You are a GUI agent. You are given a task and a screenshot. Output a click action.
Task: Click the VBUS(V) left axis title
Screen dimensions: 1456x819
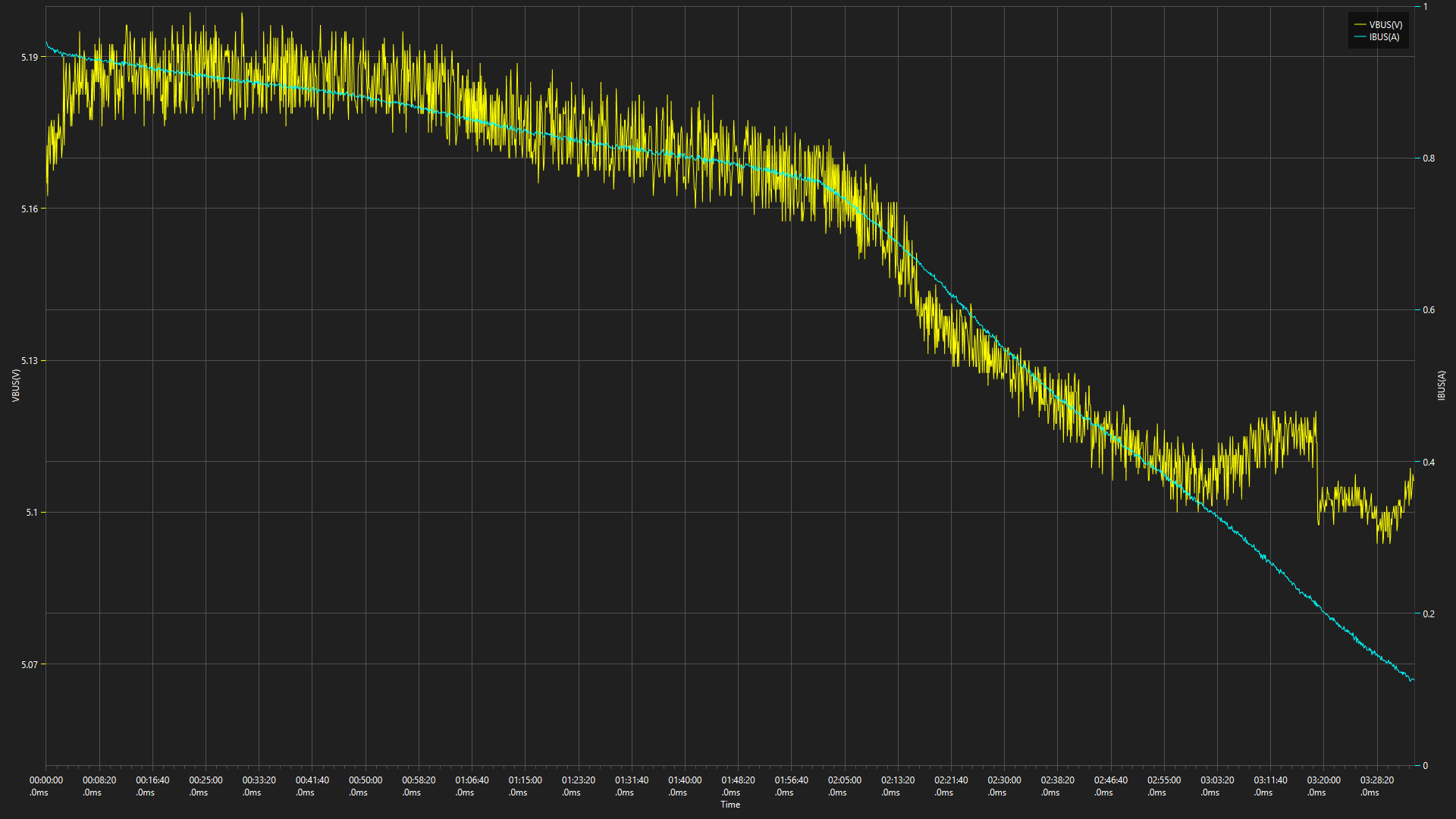click(16, 385)
